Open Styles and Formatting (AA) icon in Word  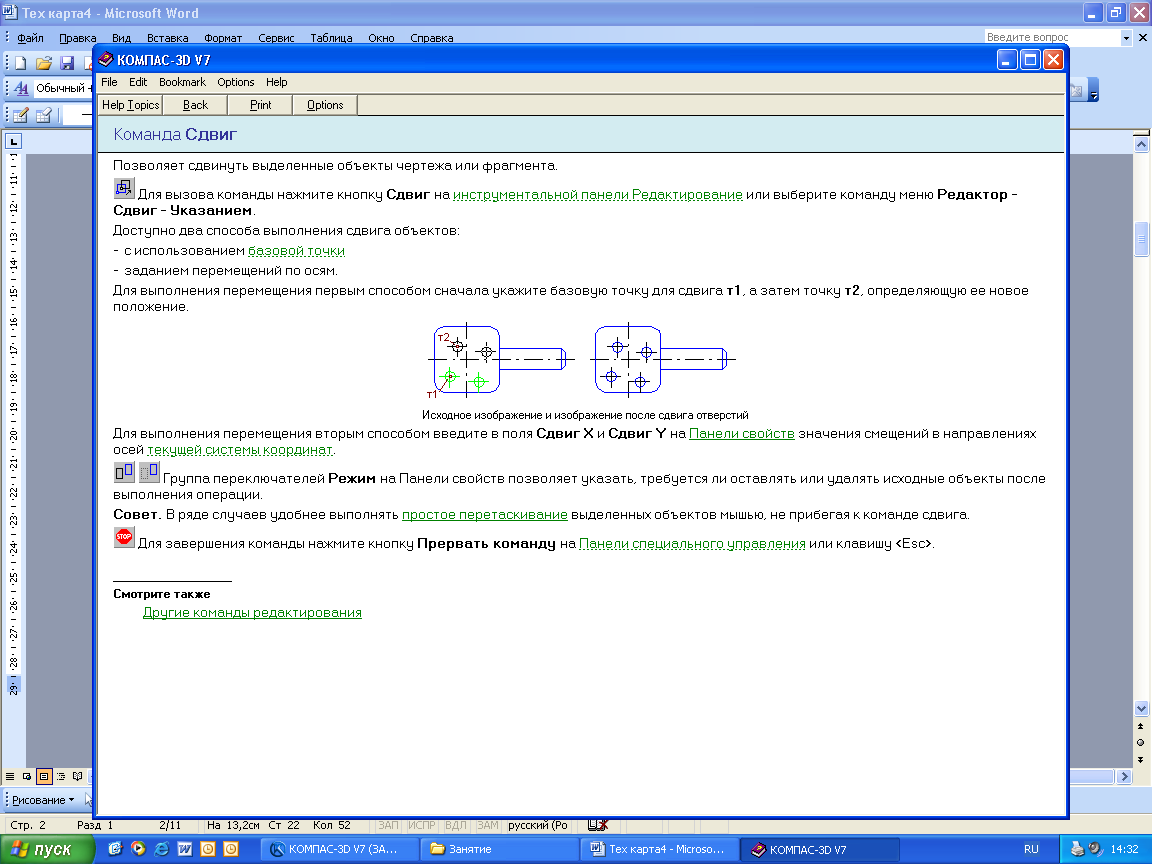(x=21, y=88)
